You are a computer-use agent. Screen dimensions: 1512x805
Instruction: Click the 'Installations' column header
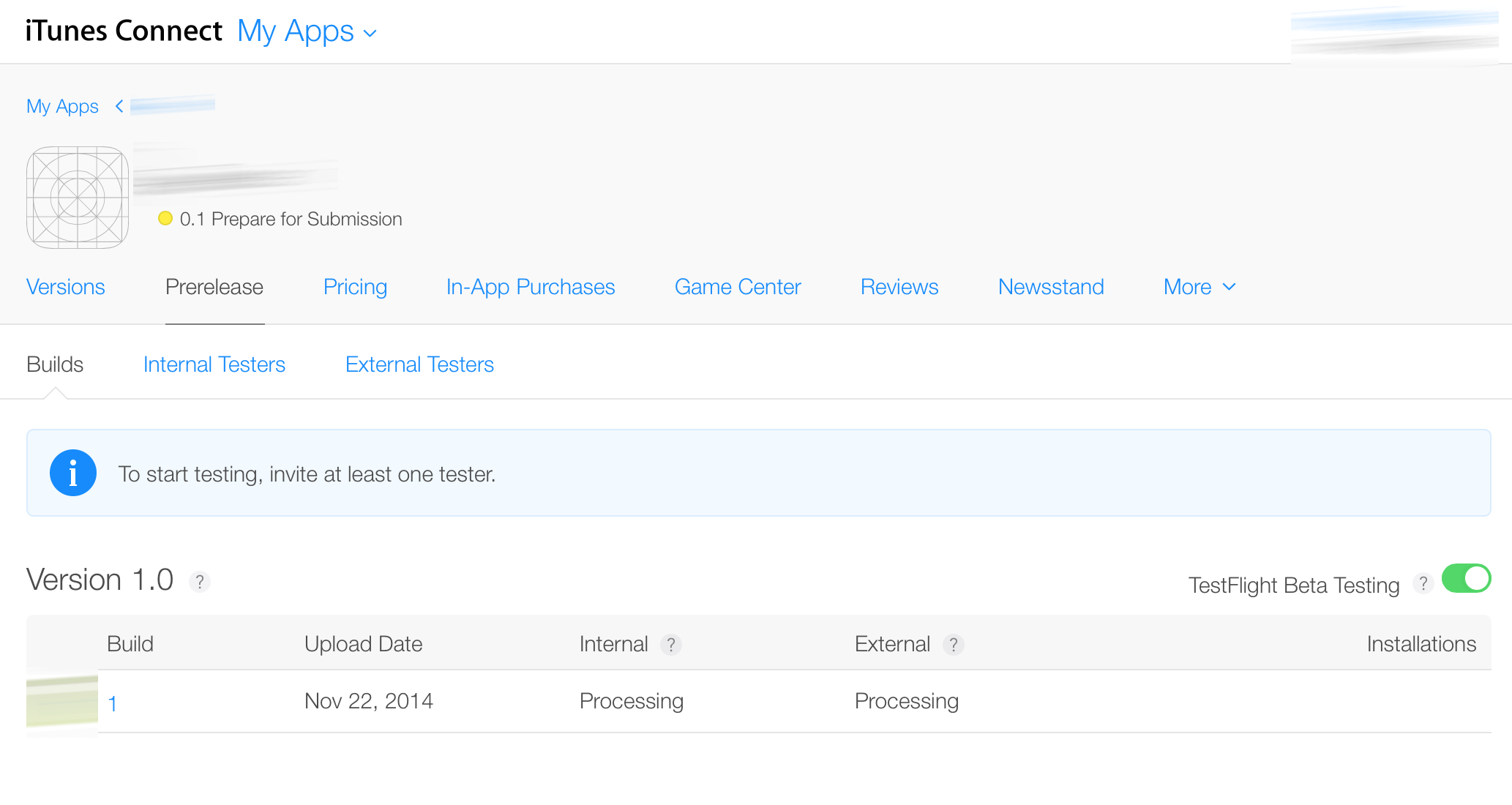coord(1421,644)
